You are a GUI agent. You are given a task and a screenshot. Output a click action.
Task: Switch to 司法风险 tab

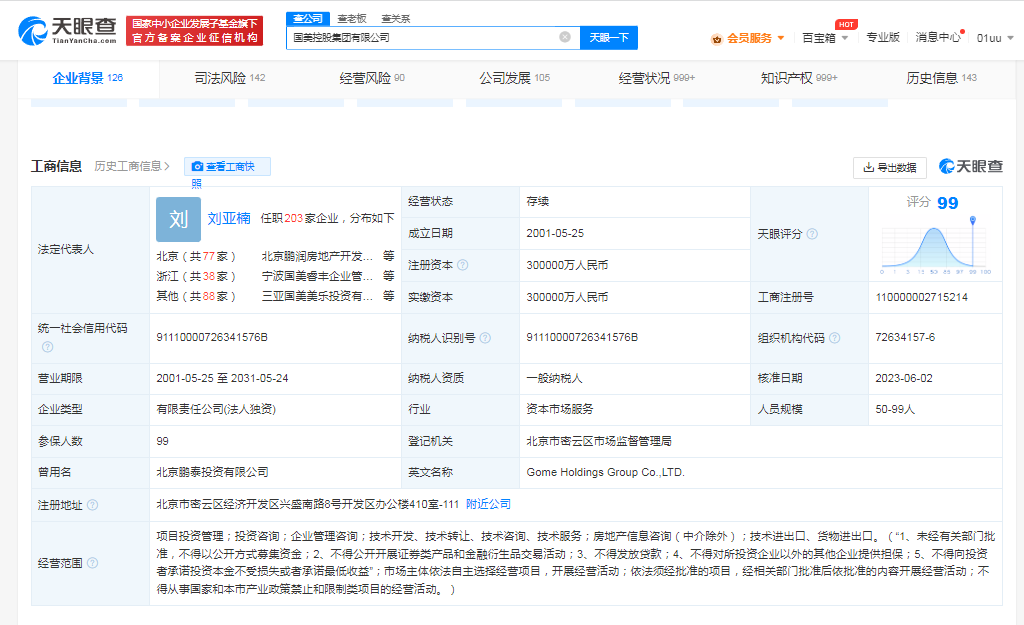230,78
